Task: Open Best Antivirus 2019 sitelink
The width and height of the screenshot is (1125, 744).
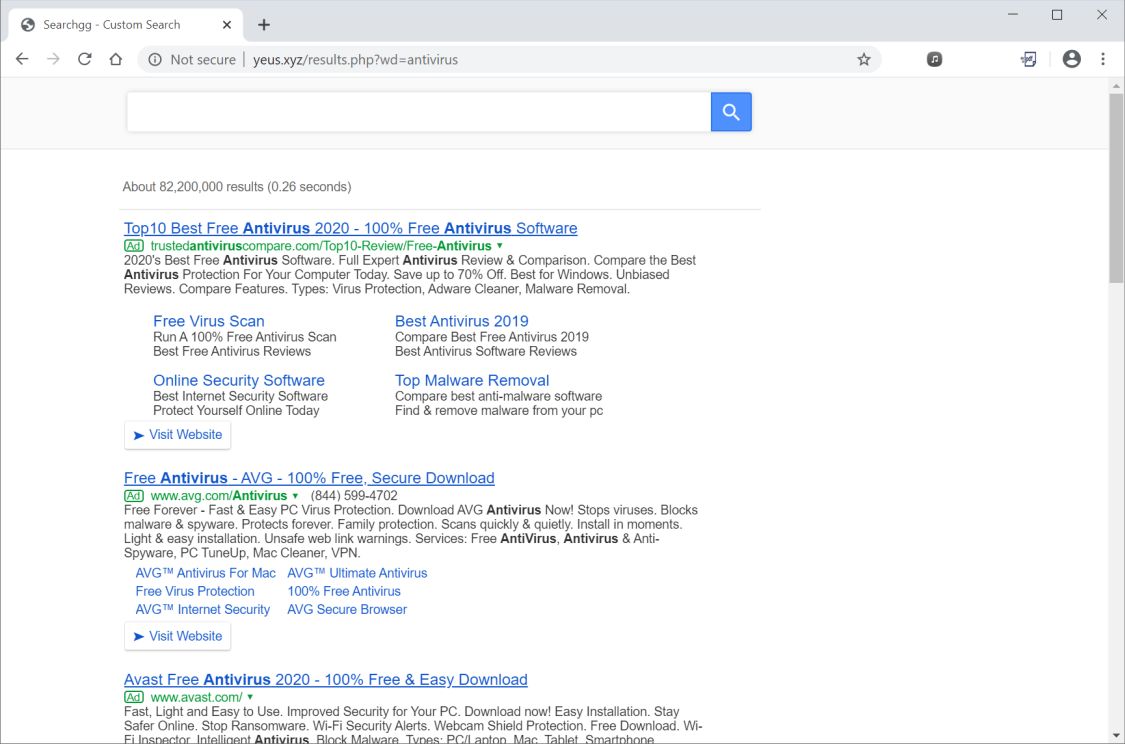Action: click(x=461, y=321)
